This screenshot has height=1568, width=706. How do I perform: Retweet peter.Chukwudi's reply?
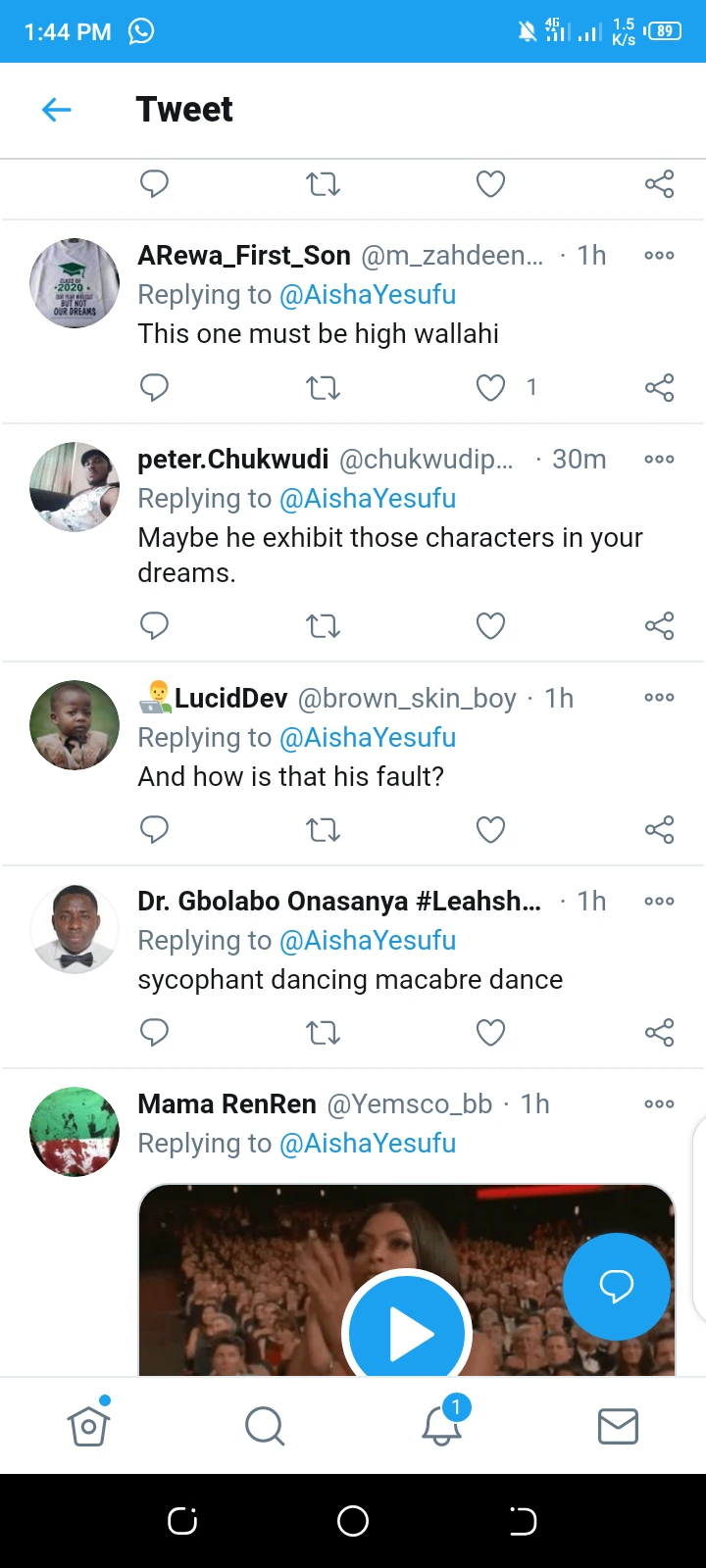coord(323,625)
